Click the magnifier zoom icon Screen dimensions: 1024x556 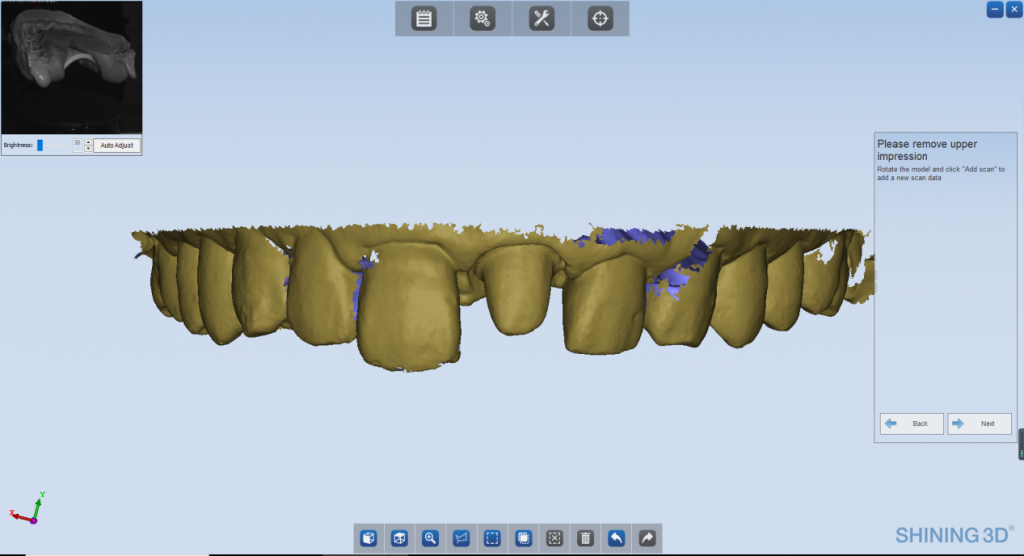tap(430, 538)
